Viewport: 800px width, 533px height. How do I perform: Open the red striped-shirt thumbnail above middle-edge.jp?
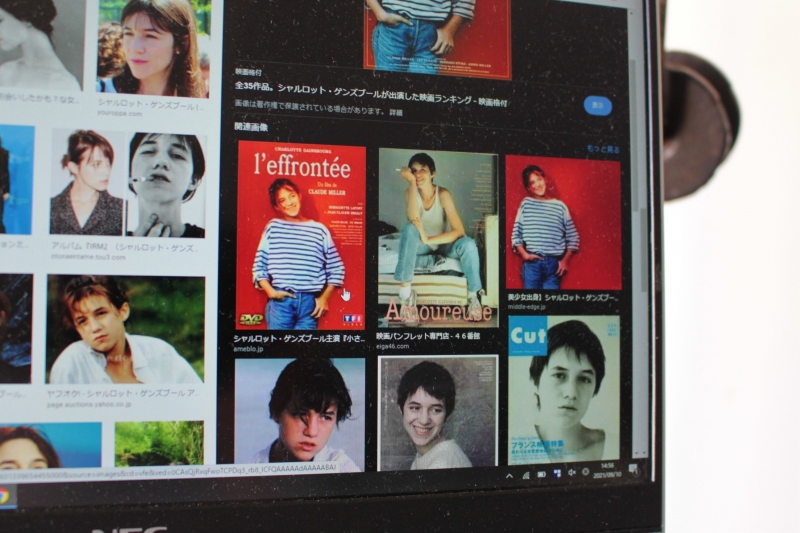pos(564,223)
